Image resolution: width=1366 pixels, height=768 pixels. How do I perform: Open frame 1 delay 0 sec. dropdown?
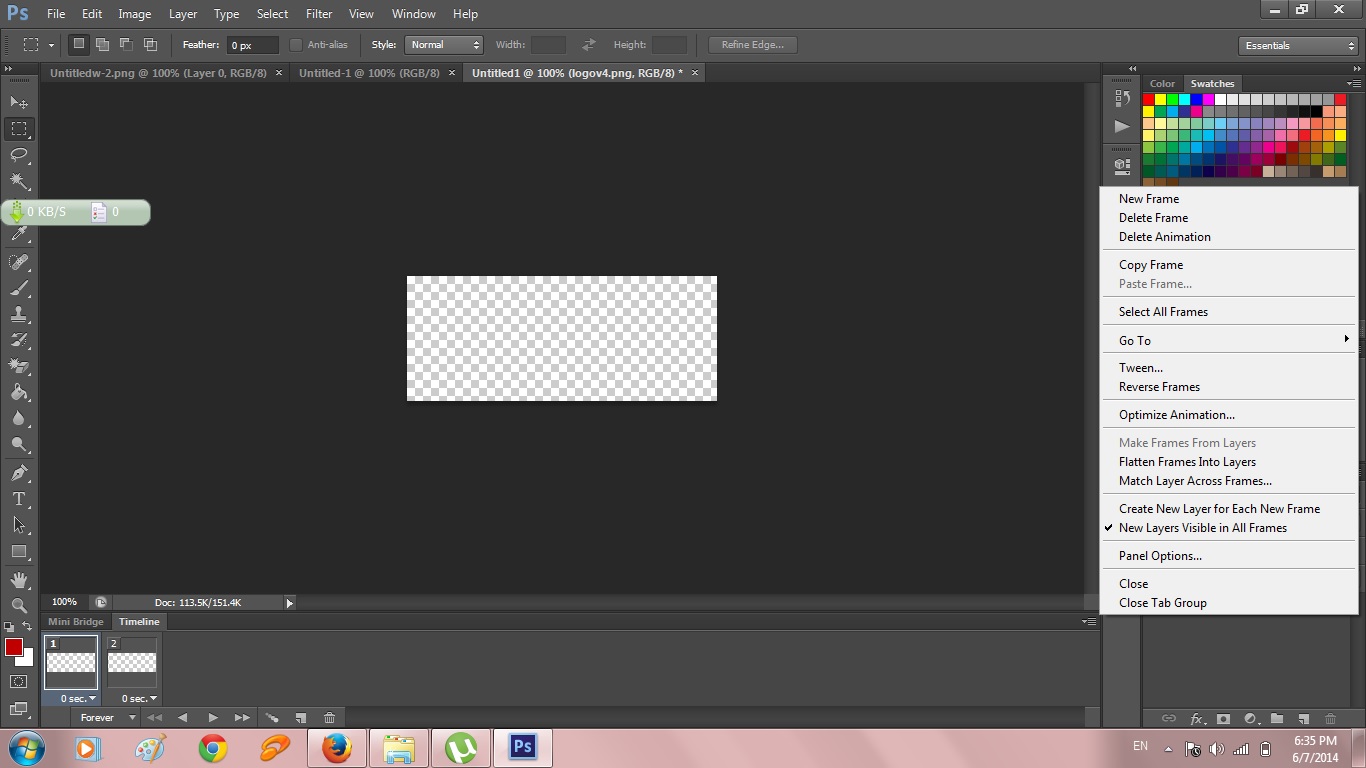(x=78, y=698)
